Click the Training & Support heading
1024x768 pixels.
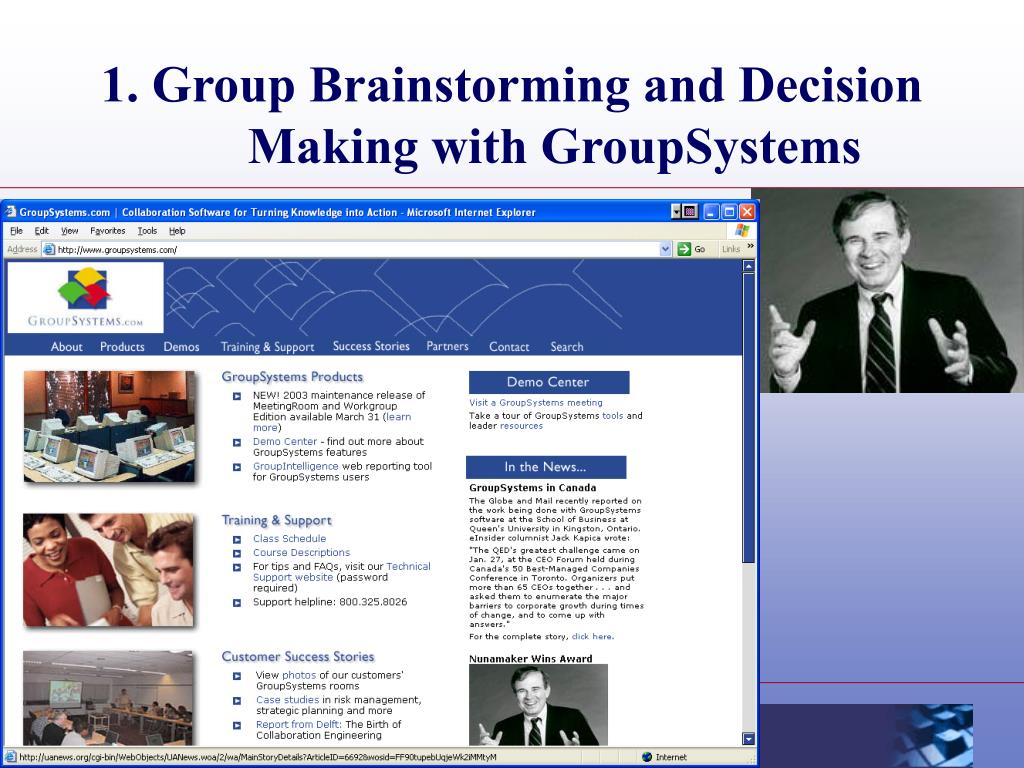(x=276, y=520)
